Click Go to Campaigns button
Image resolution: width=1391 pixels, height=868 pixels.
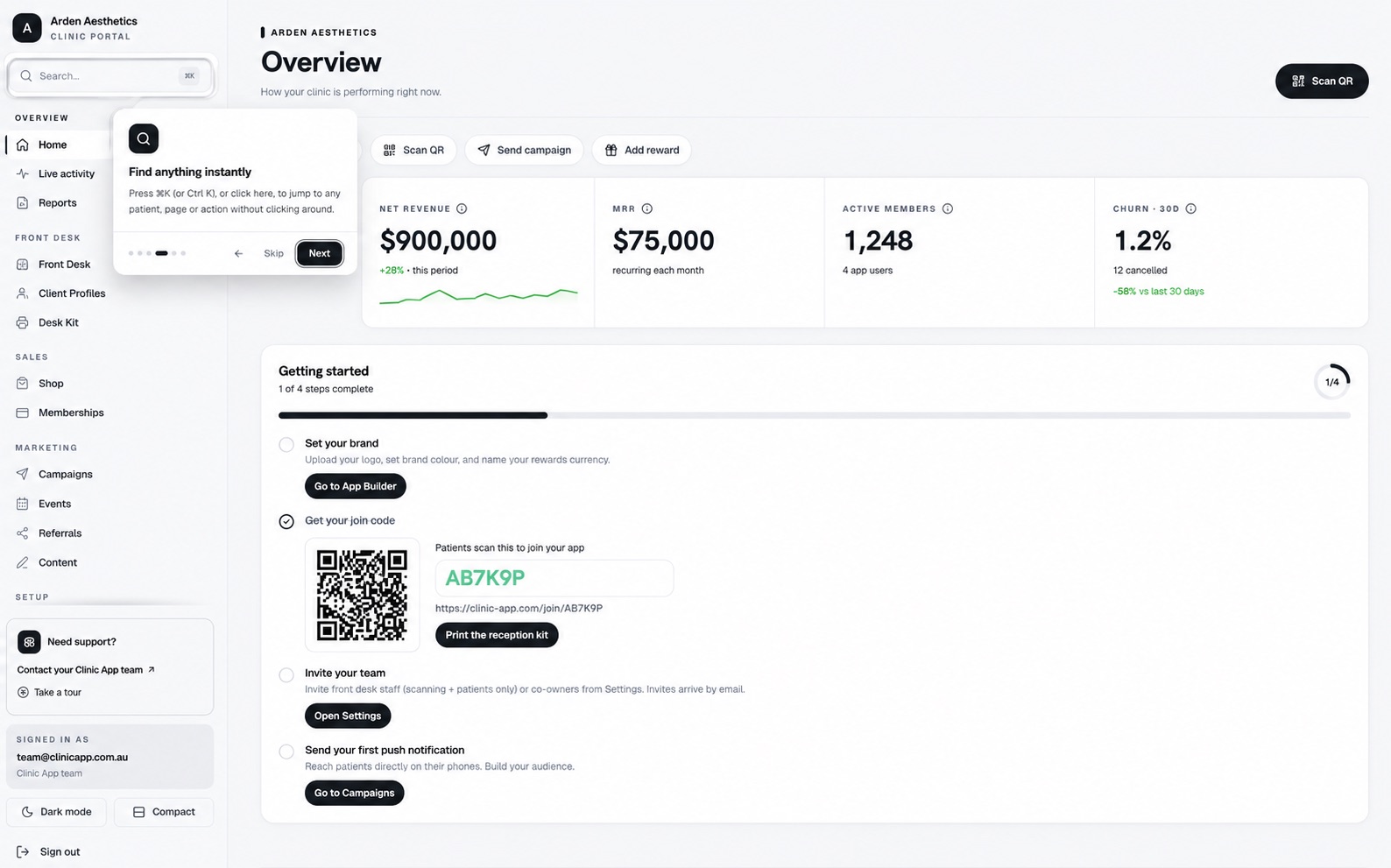355,793
